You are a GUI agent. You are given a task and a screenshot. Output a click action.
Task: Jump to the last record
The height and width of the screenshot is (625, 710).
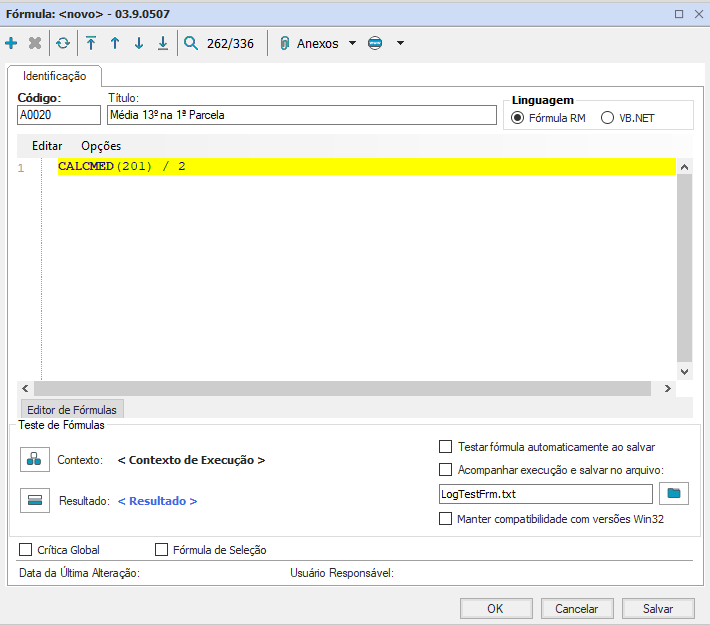163,43
